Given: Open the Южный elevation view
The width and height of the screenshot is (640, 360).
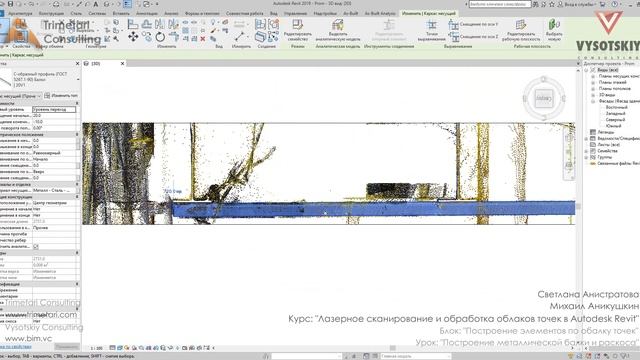Looking at the screenshot, I should (613, 126).
